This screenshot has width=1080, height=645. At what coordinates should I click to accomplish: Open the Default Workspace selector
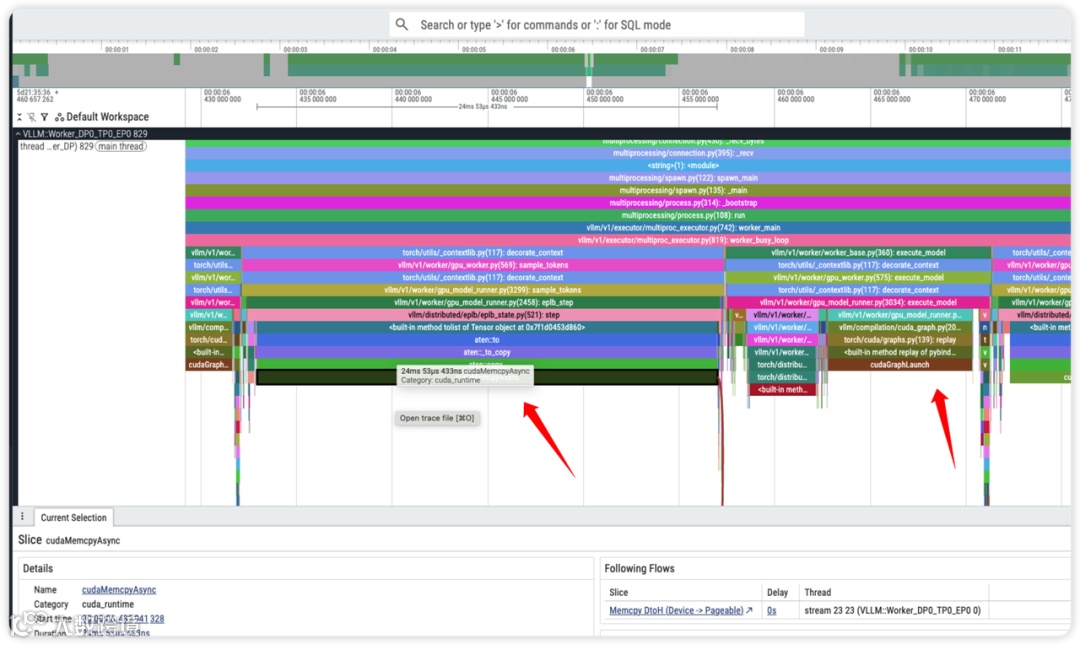point(102,117)
